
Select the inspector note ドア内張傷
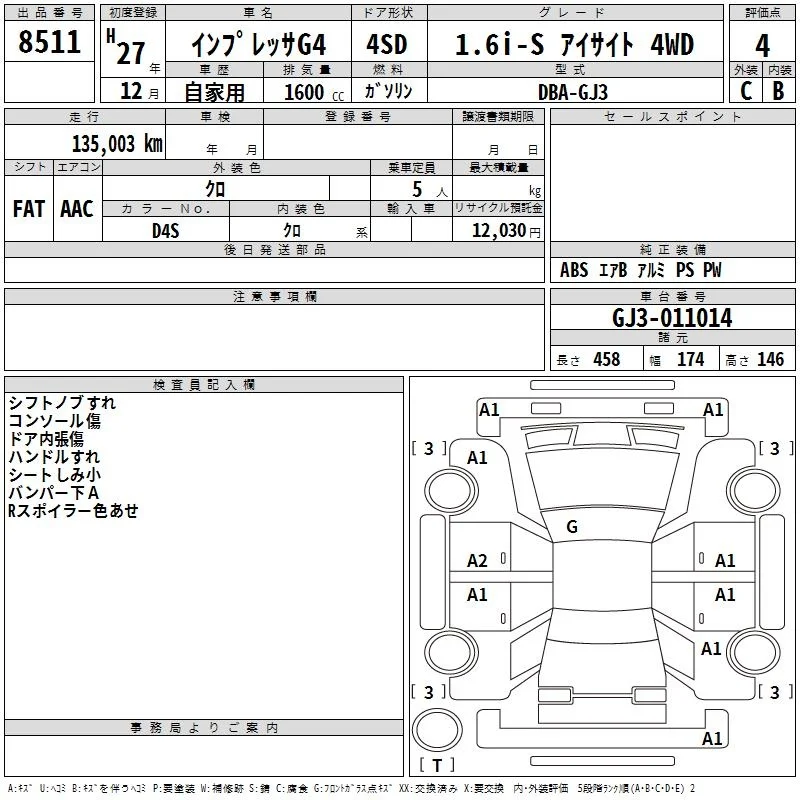[46, 439]
